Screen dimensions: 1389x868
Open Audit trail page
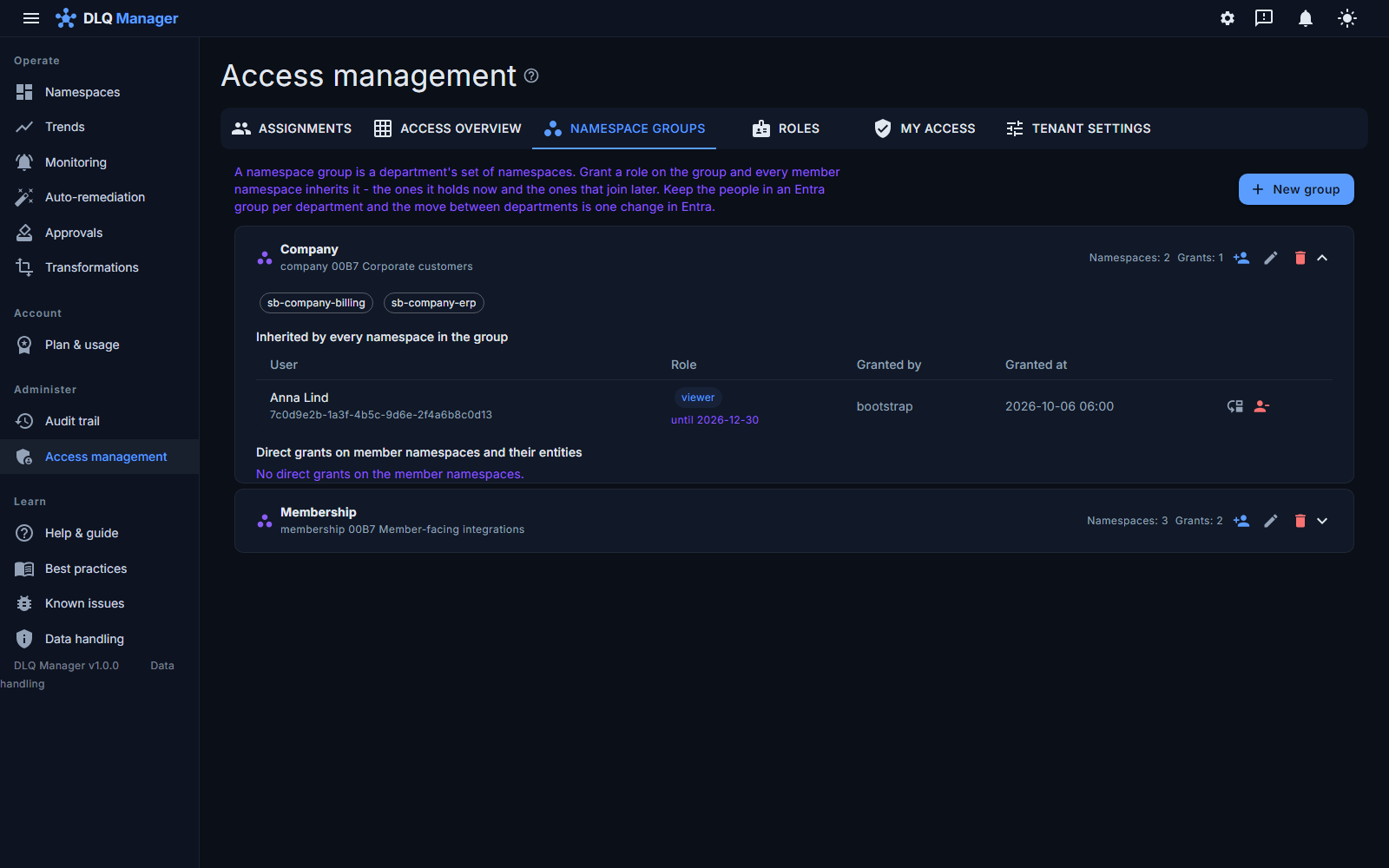point(100,421)
